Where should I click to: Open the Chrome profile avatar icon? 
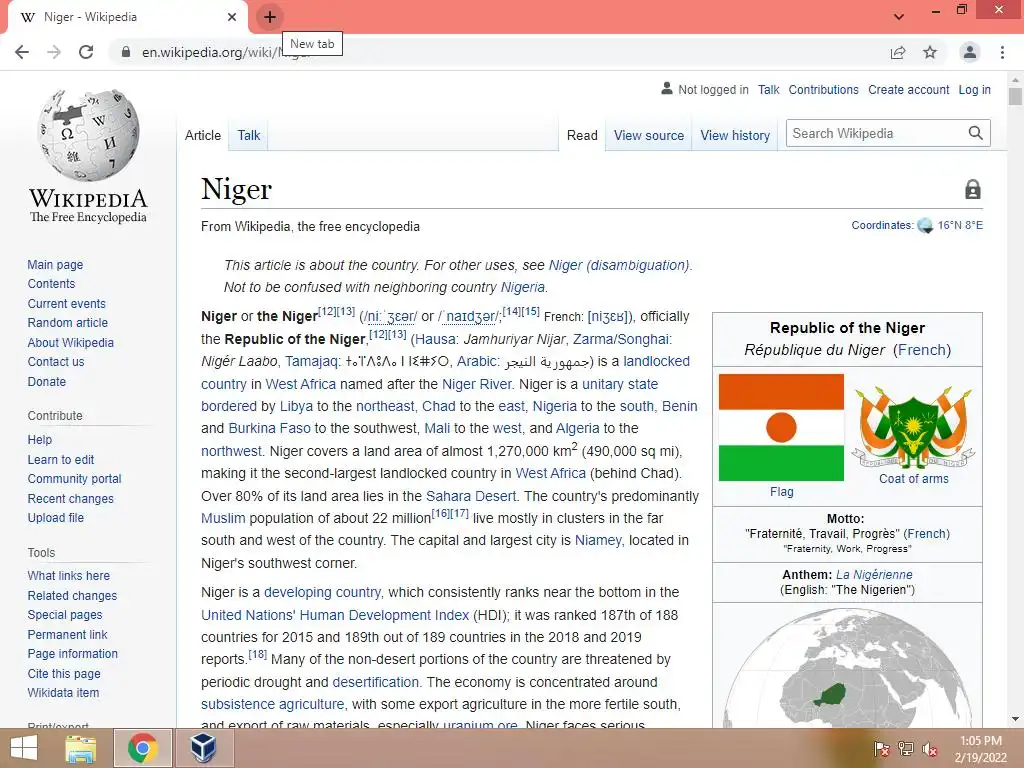[970, 52]
